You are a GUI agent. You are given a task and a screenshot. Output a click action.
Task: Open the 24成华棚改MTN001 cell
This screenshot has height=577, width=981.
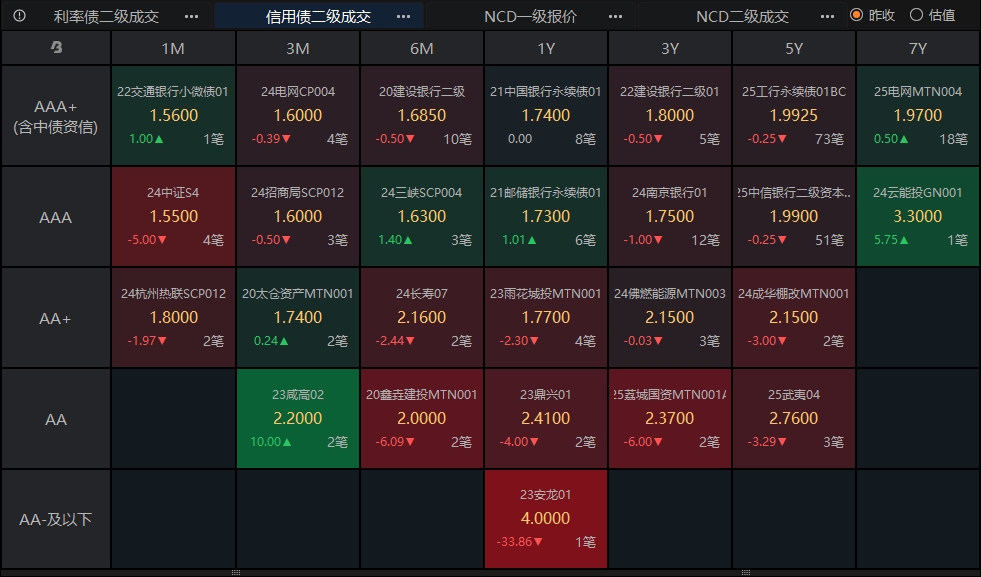click(x=794, y=317)
